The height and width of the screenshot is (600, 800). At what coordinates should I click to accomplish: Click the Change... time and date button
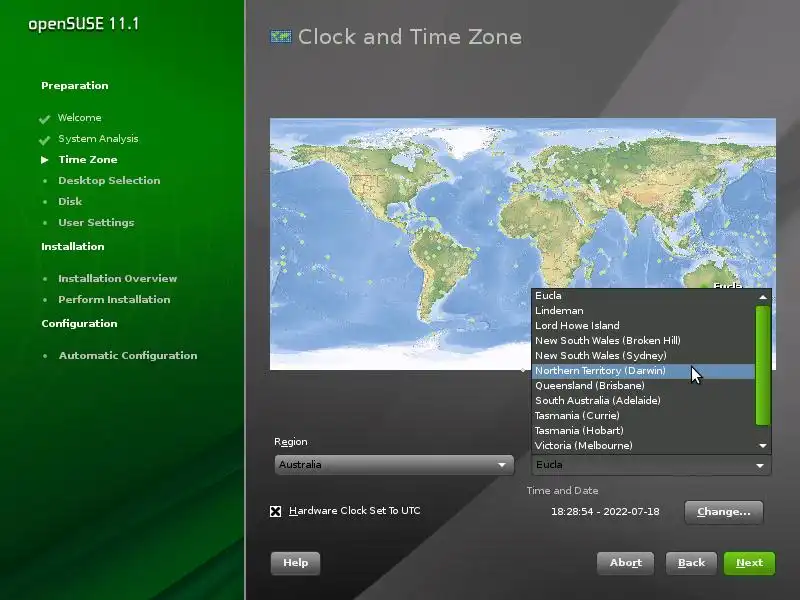pyautogui.click(x=723, y=512)
